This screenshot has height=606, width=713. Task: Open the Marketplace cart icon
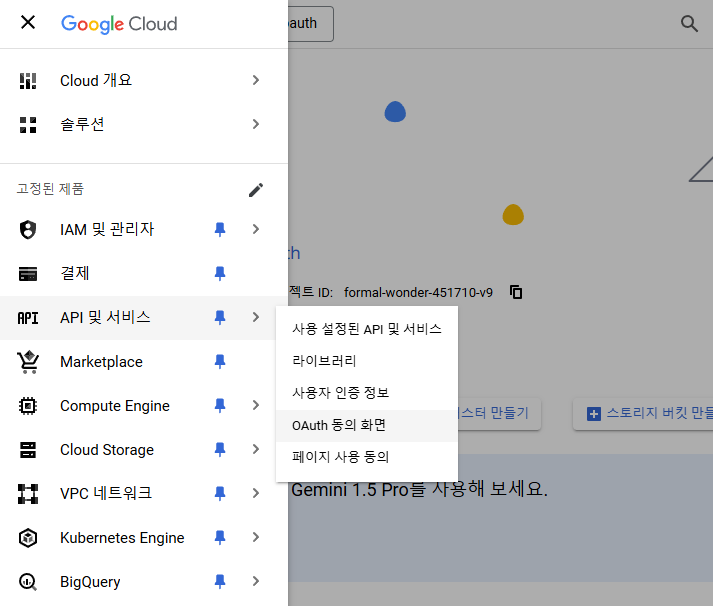point(28,362)
